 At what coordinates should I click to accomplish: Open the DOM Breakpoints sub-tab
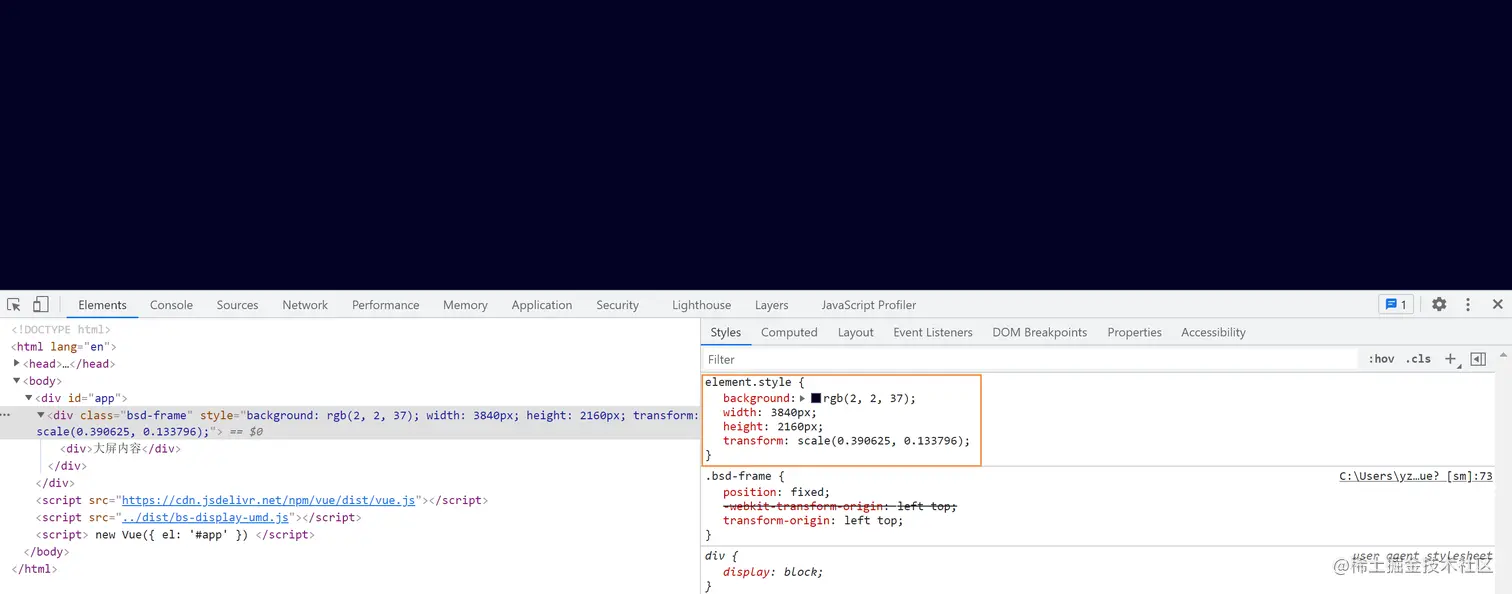[1039, 332]
